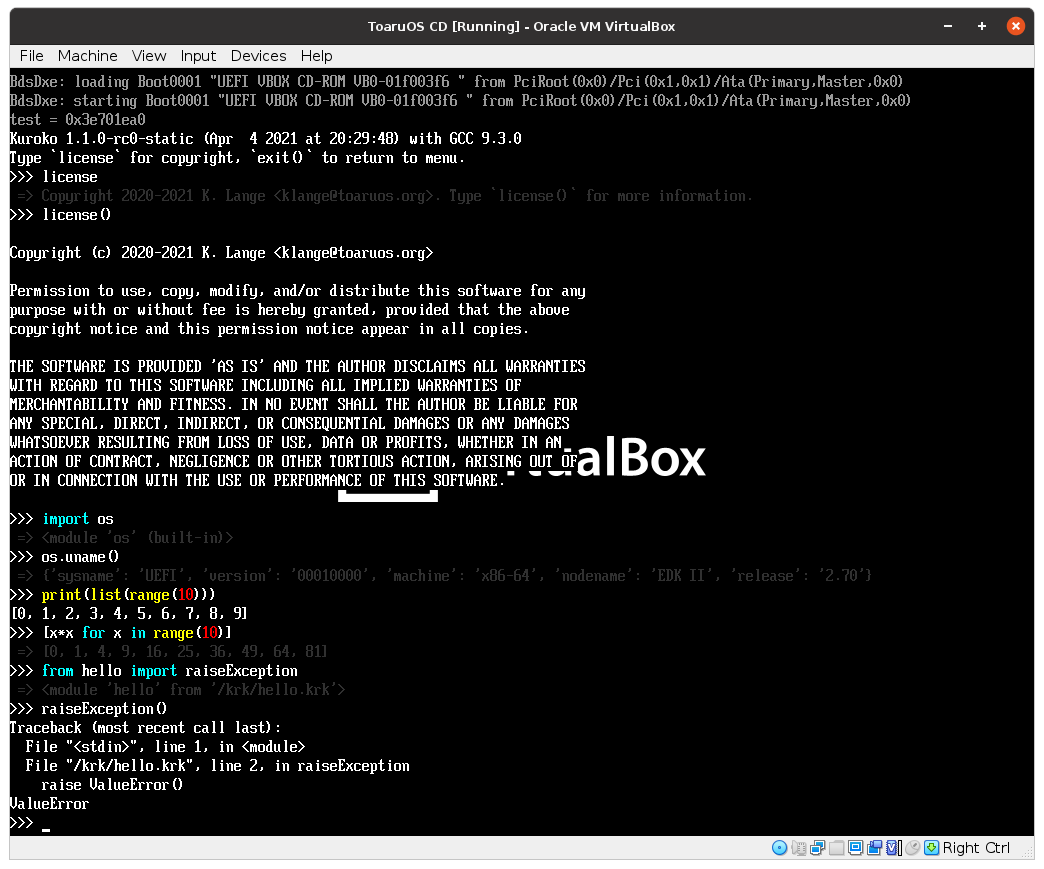The height and width of the screenshot is (869, 1044).
Task: Click the mouse integration status icon
Action: click(x=912, y=848)
